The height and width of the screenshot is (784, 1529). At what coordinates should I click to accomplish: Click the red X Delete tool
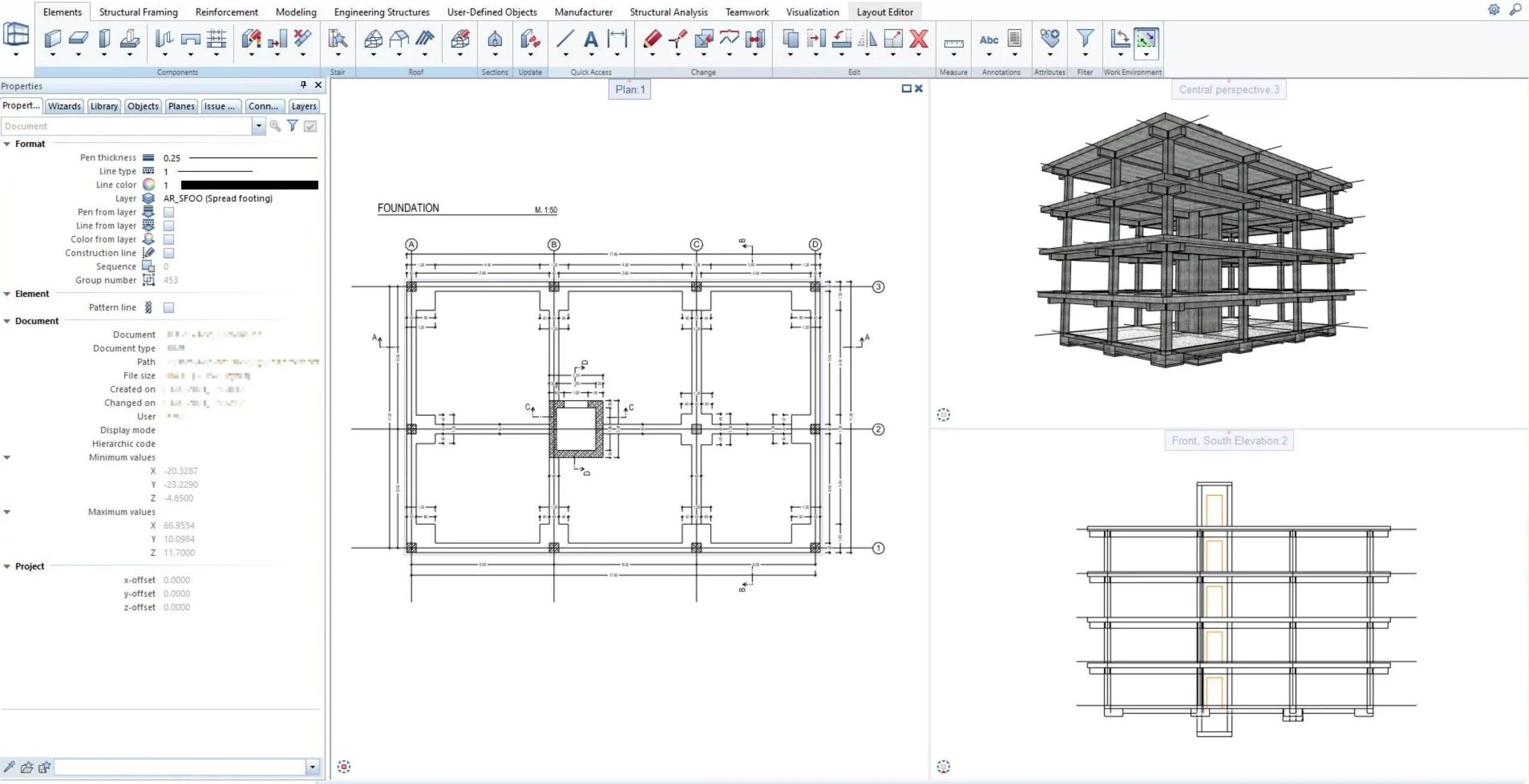coord(919,39)
